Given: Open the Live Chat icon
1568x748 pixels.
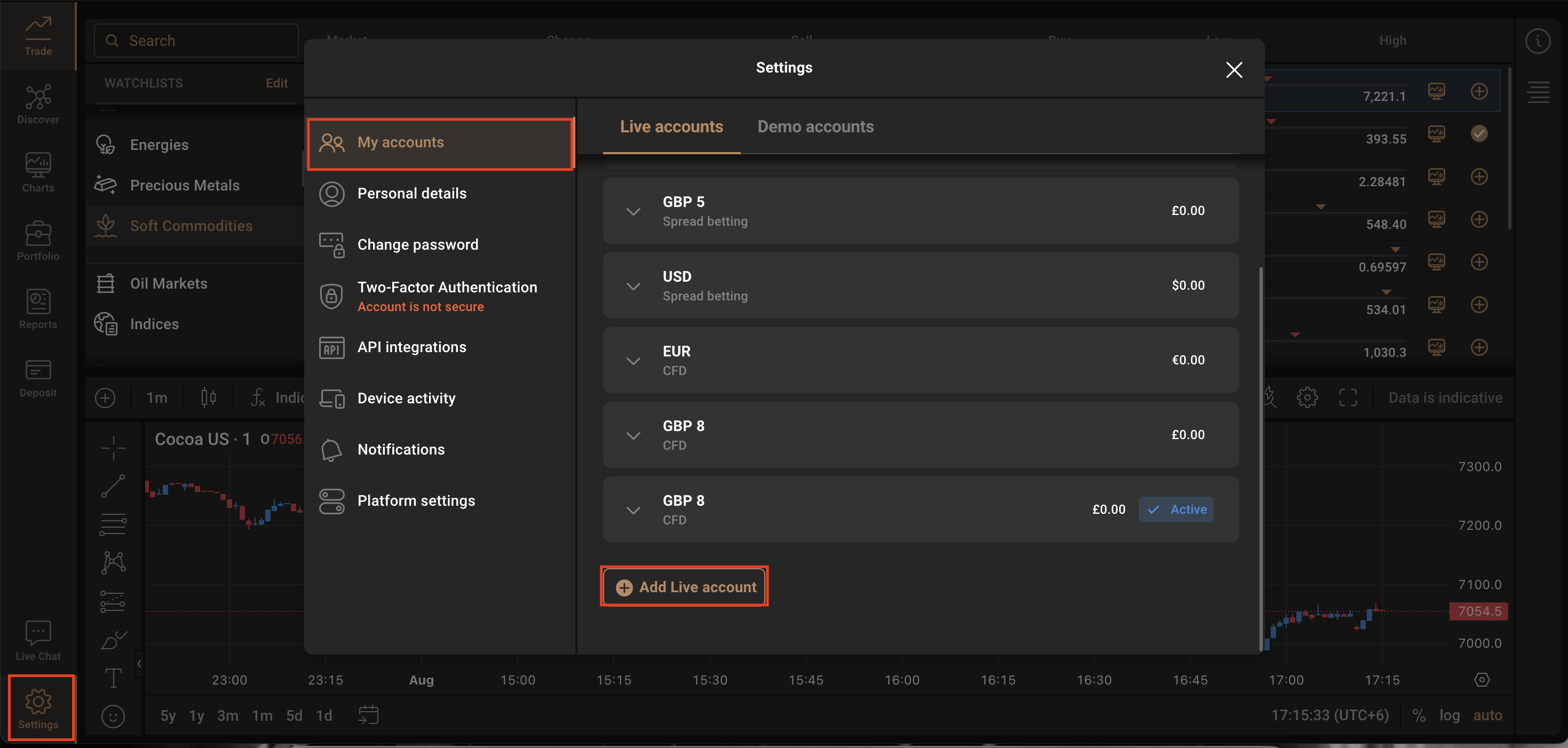Looking at the screenshot, I should pos(38,640).
